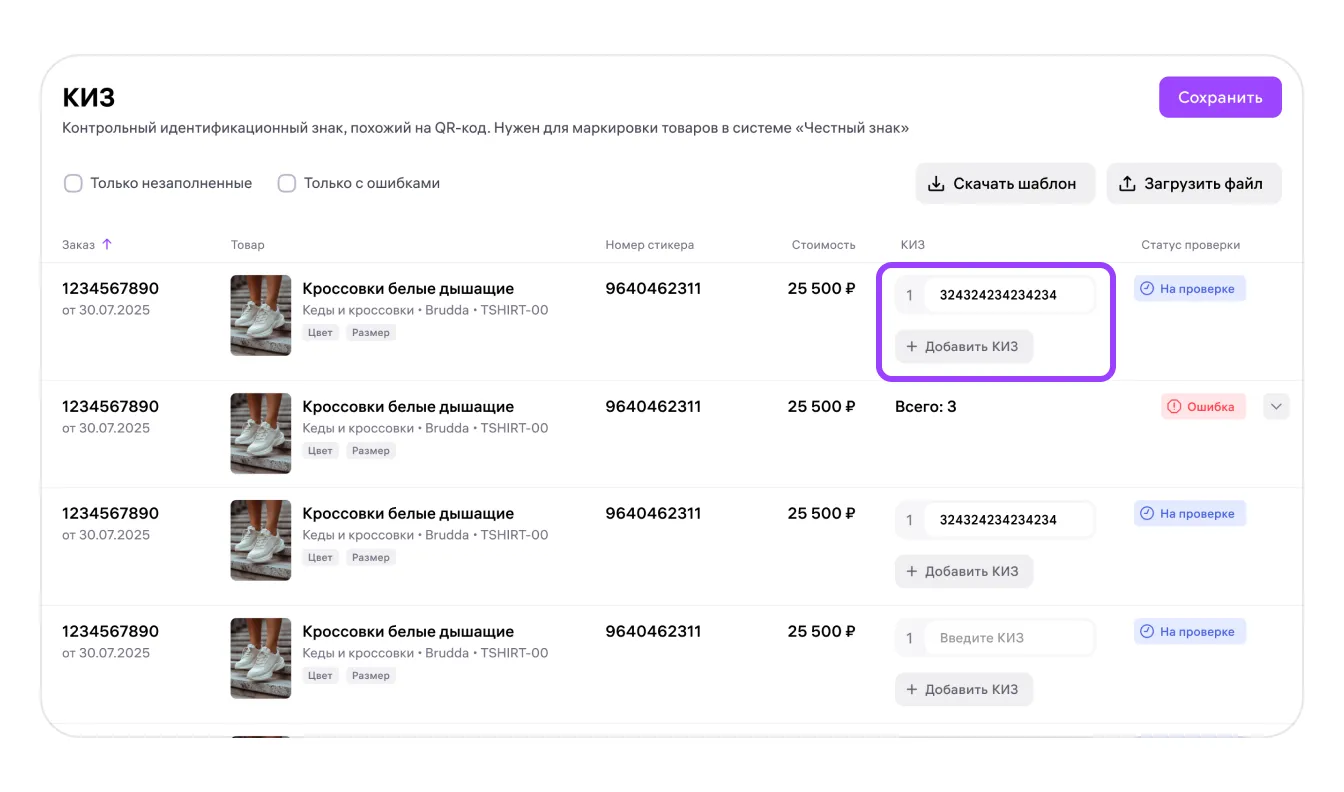Download template via Скачать шаблон
This screenshot has height=792, width=1344.
click(x=1004, y=184)
